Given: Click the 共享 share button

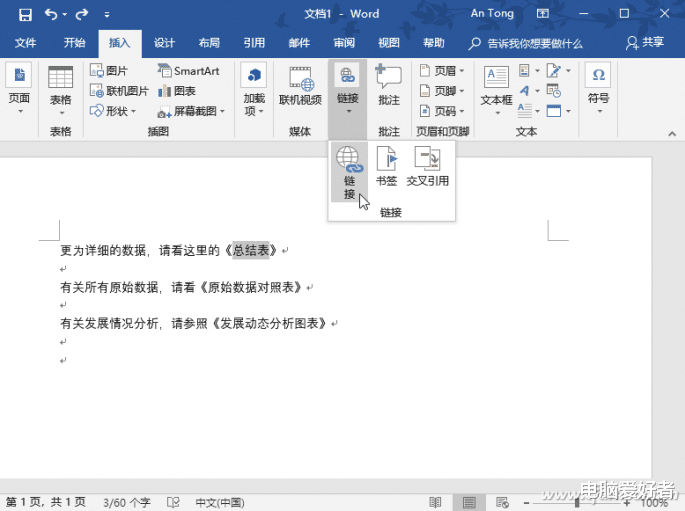Looking at the screenshot, I should pos(645,42).
